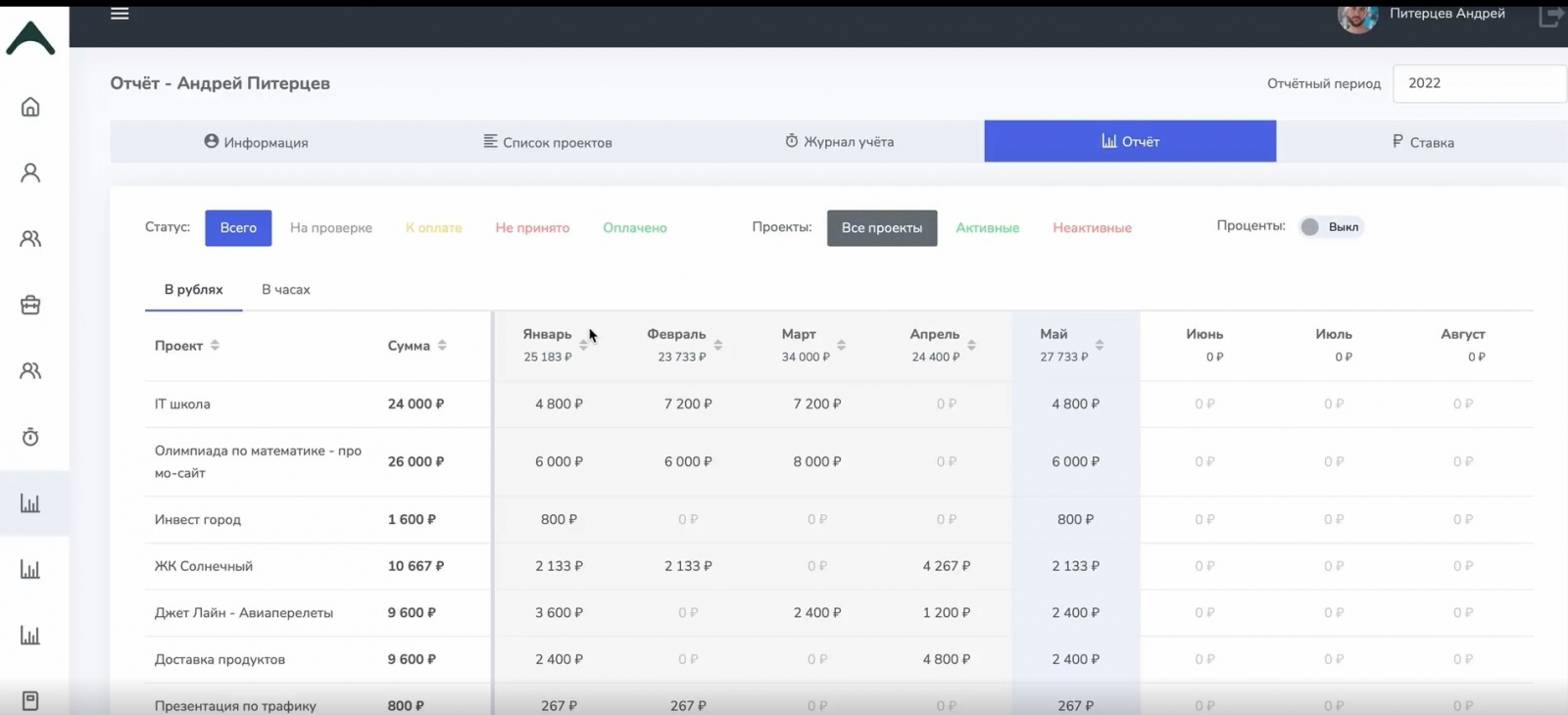Viewport: 1568px width, 715px height.
Task: Toggle the Проценты switch on
Action: [x=1311, y=227]
